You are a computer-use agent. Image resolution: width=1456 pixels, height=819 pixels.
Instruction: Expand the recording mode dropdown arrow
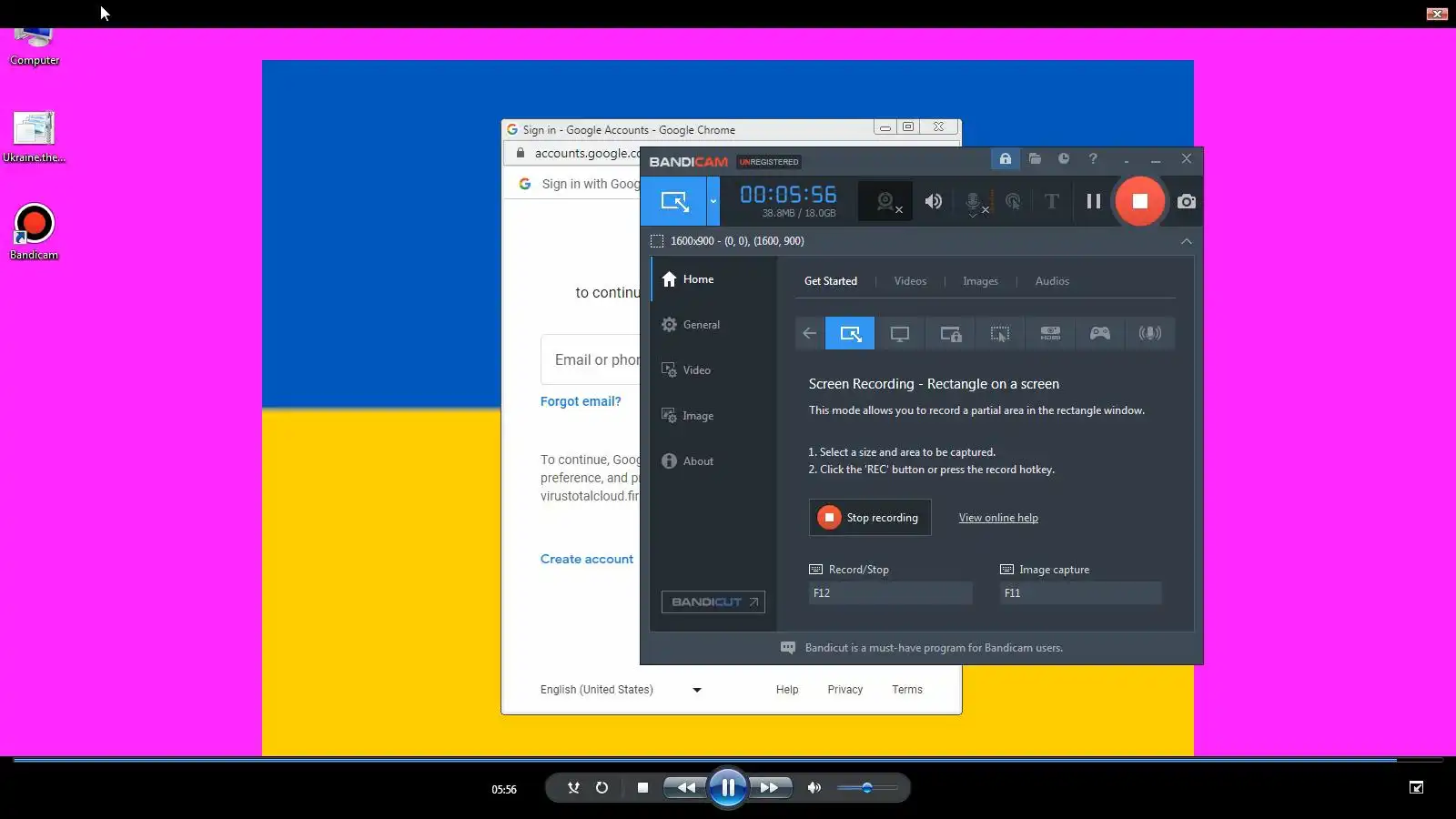(713, 201)
